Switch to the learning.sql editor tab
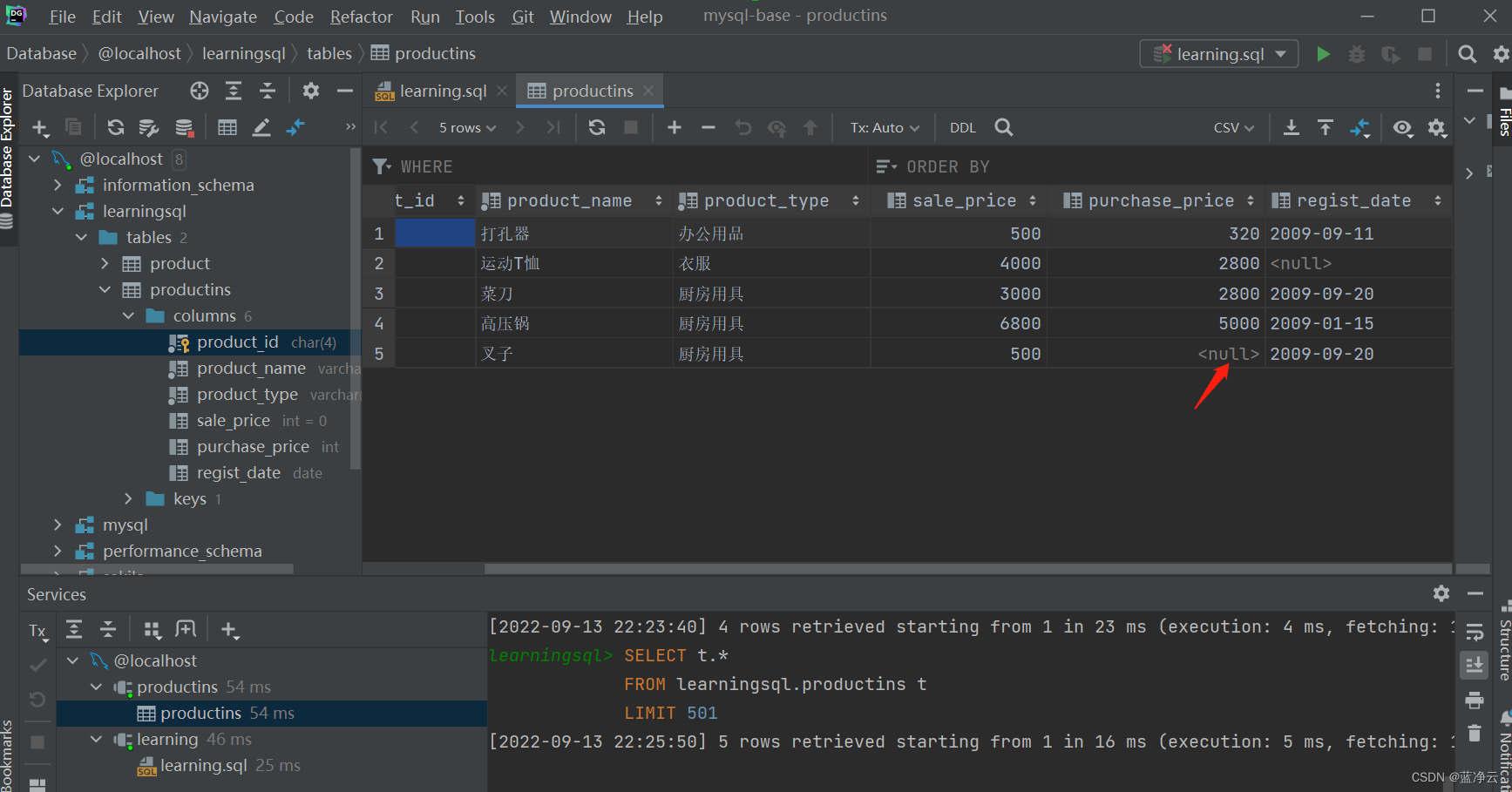1512x792 pixels. pos(442,91)
